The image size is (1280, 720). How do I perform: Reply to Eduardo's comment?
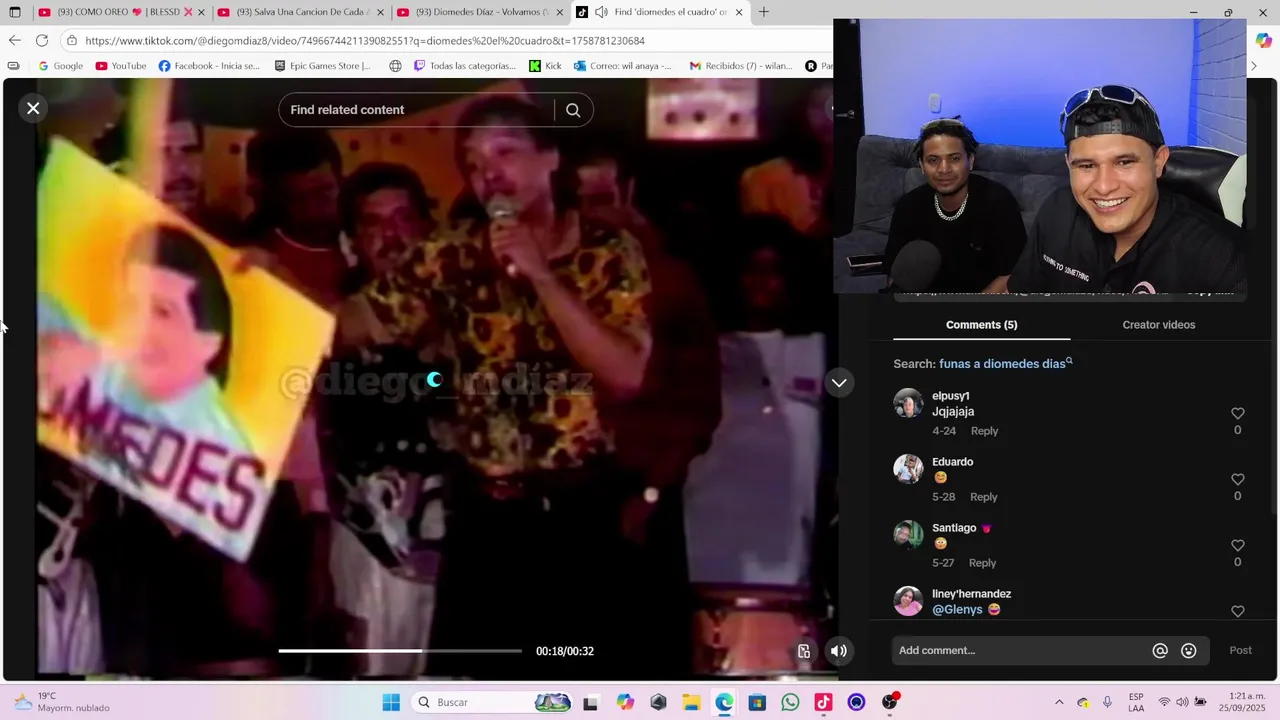[983, 497]
